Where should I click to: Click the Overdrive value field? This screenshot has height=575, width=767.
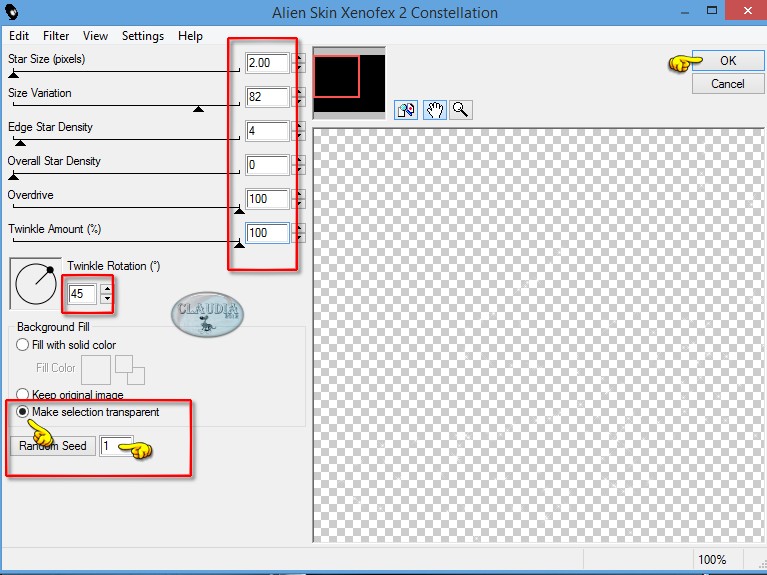267,199
